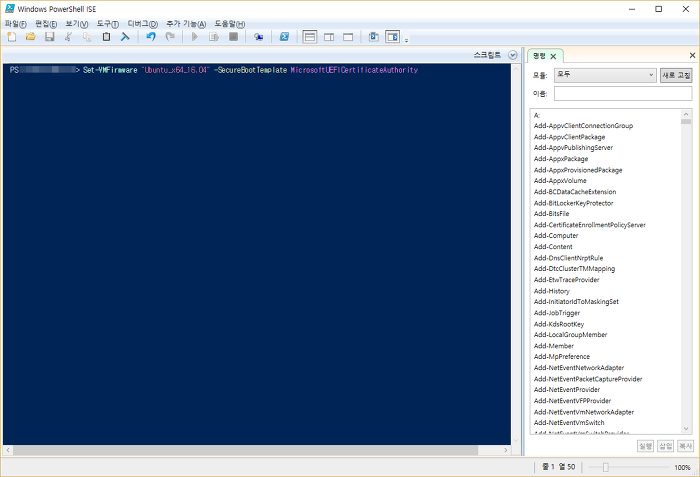700x477 pixels.
Task: Click the 새로 고침 refresh button
Action: [x=676, y=75]
